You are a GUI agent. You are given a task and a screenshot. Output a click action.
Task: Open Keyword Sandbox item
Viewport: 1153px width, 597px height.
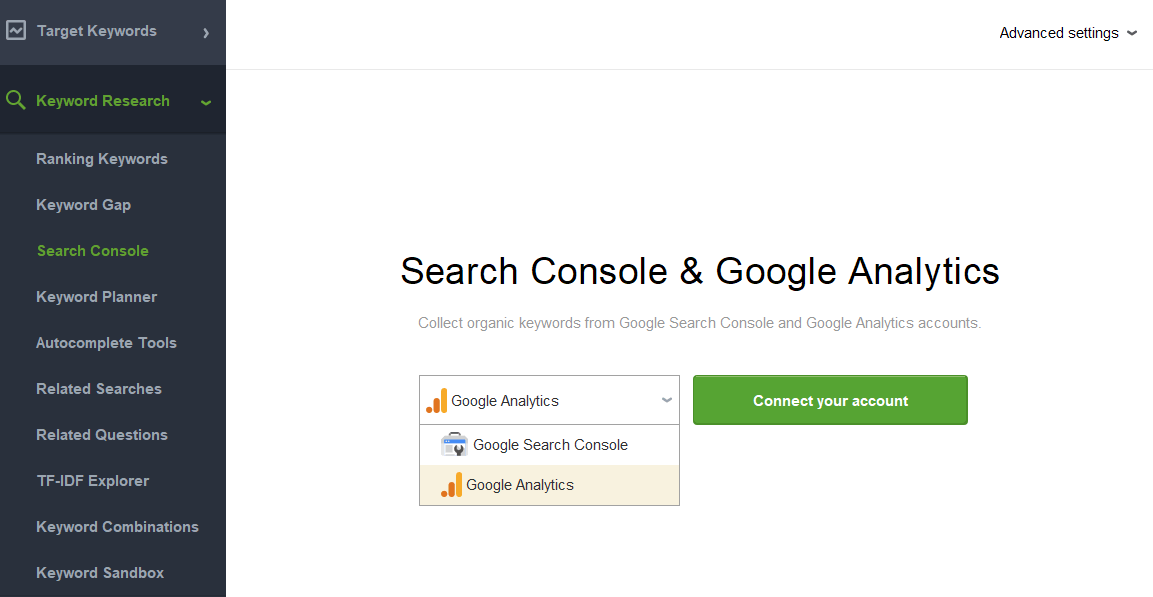[100, 573]
